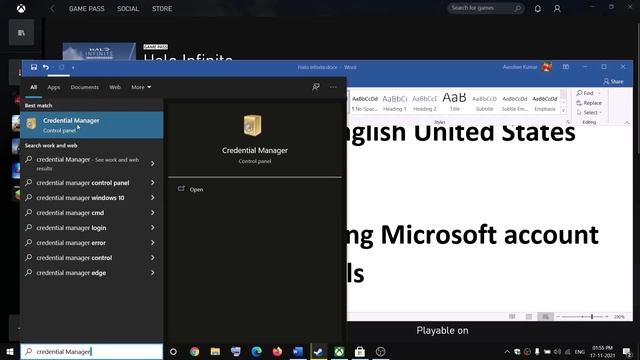Viewport: 640px width, 360px height.
Task: Open Word ribbon display options icon
Action: click(x=566, y=67)
